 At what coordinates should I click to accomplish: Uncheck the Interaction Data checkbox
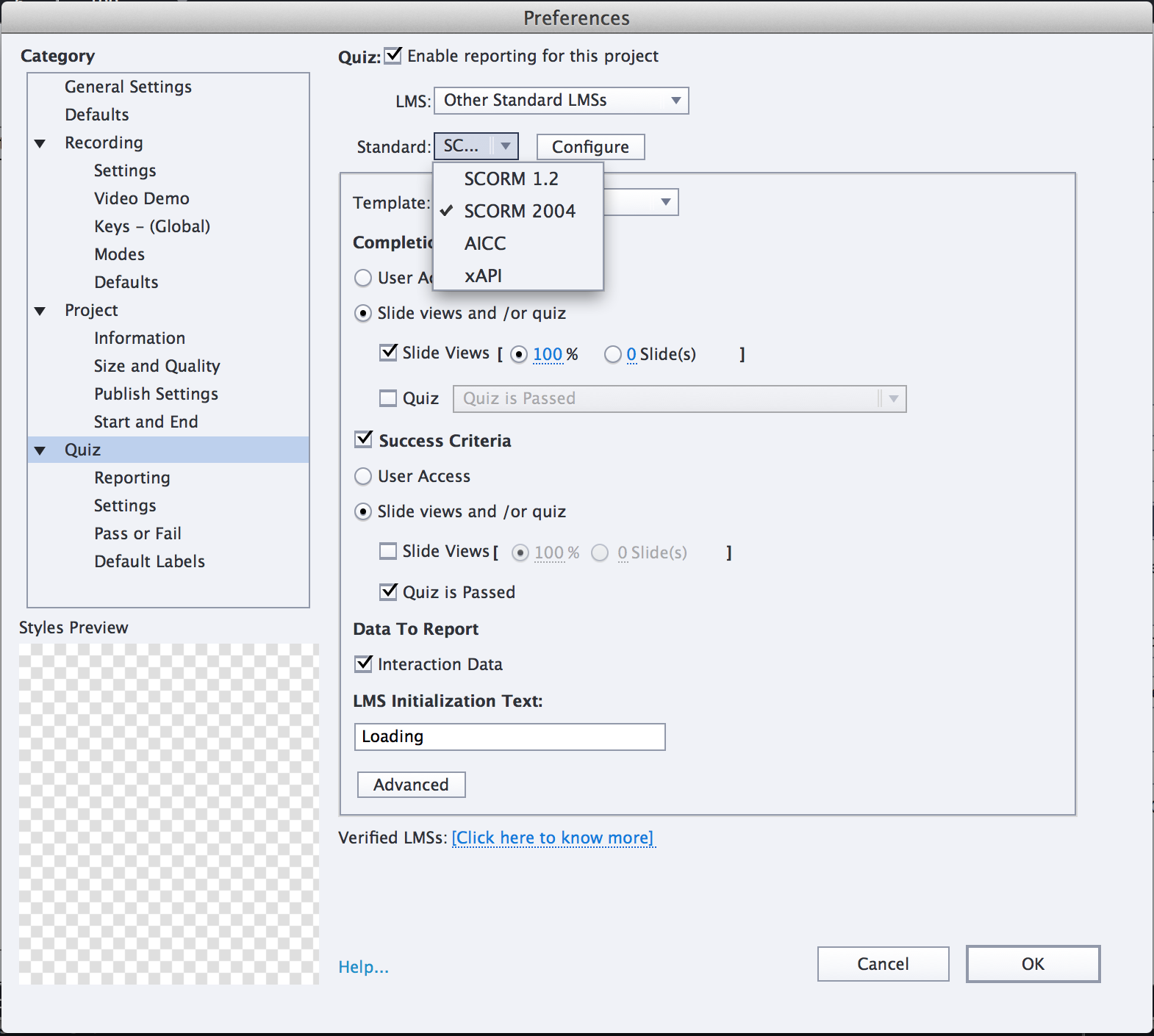click(364, 664)
